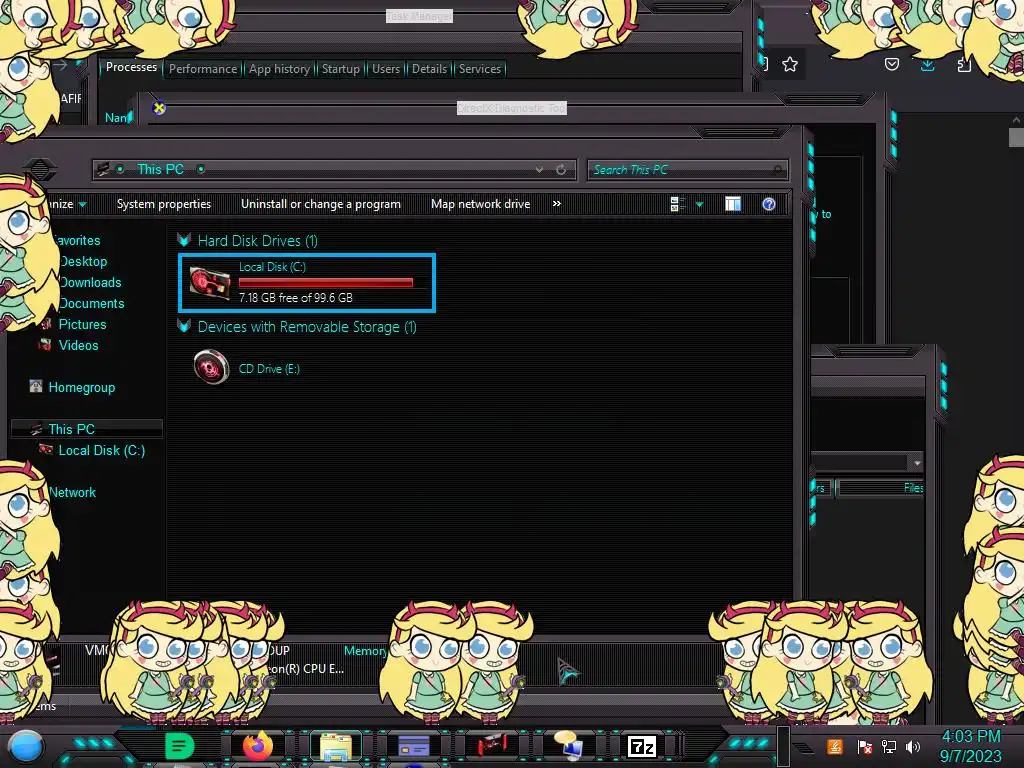Image resolution: width=1024 pixels, height=768 pixels.
Task: Select This PC in the navigation pane
Action: click(x=72, y=429)
